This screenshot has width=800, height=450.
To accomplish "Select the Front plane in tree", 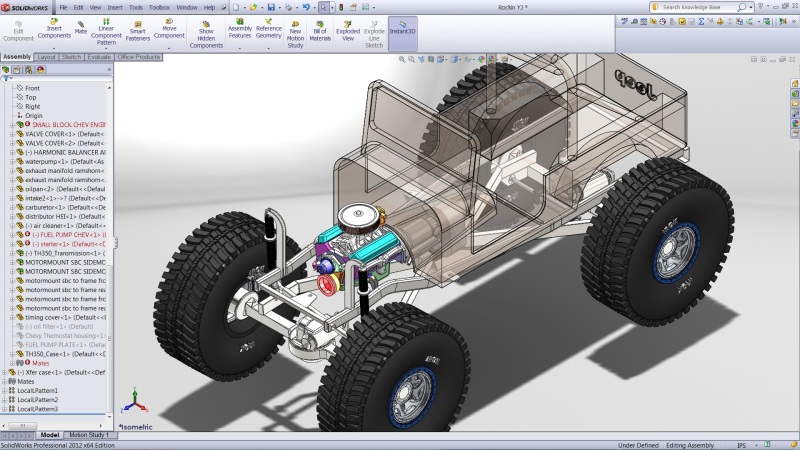I will (x=32, y=88).
